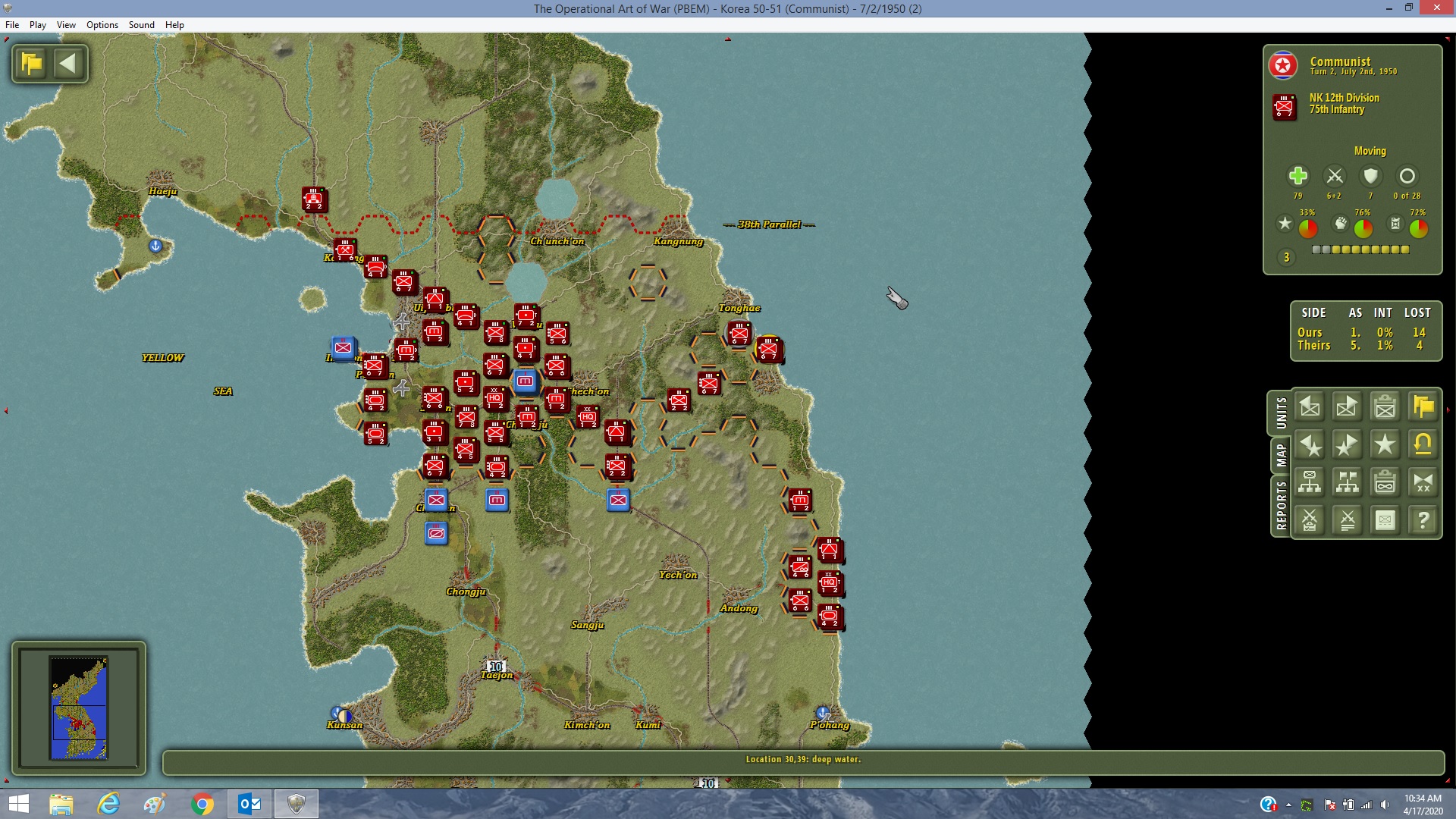Go to next formation (right arrow star)
The height and width of the screenshot is (819, 1456).
tap(1348, 445)
